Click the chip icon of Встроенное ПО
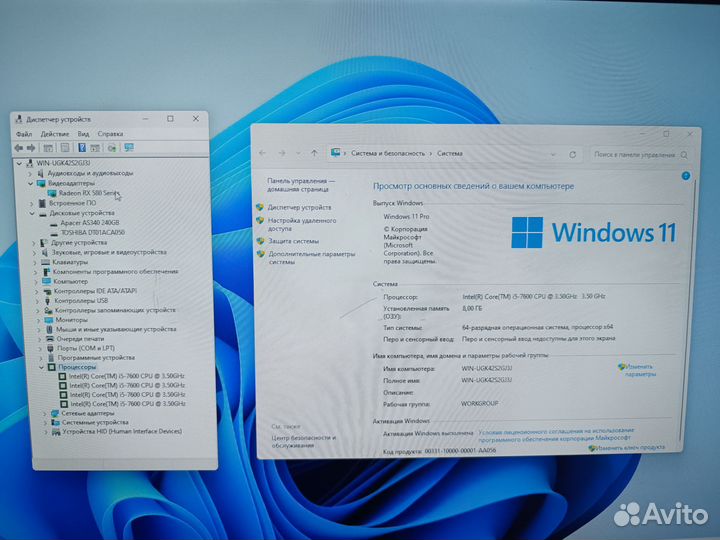 coord(42,203)
